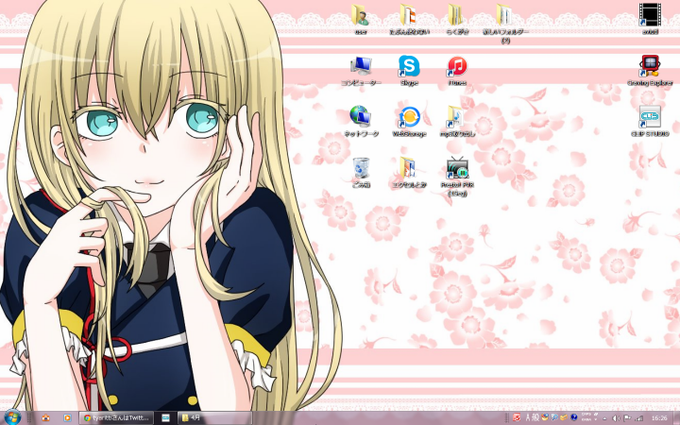Click the Show Desktop button

pos(676,418)
